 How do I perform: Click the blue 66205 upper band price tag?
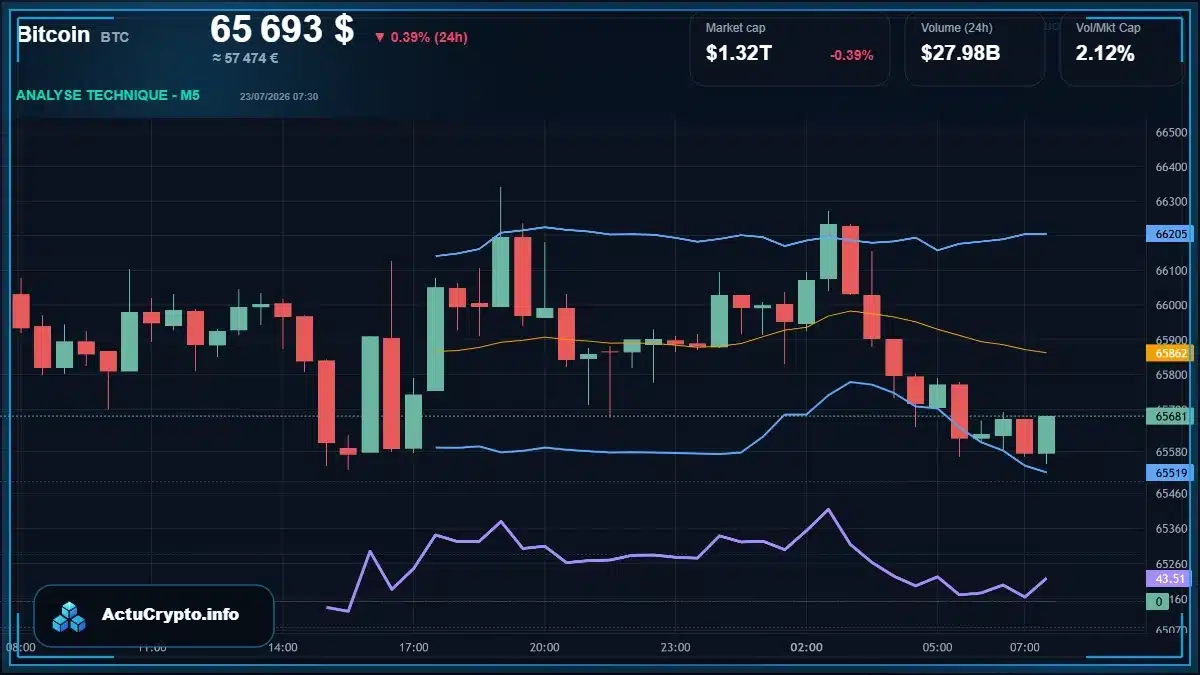tap(1170, 234)
